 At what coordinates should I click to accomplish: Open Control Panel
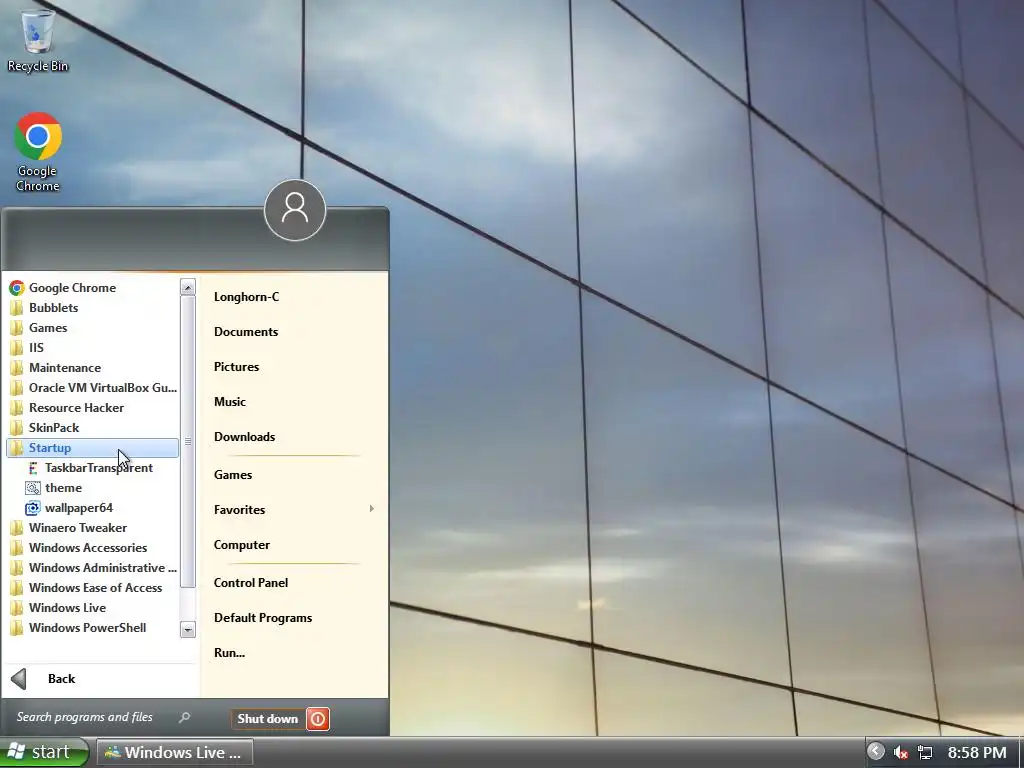(x=251, y=583)
